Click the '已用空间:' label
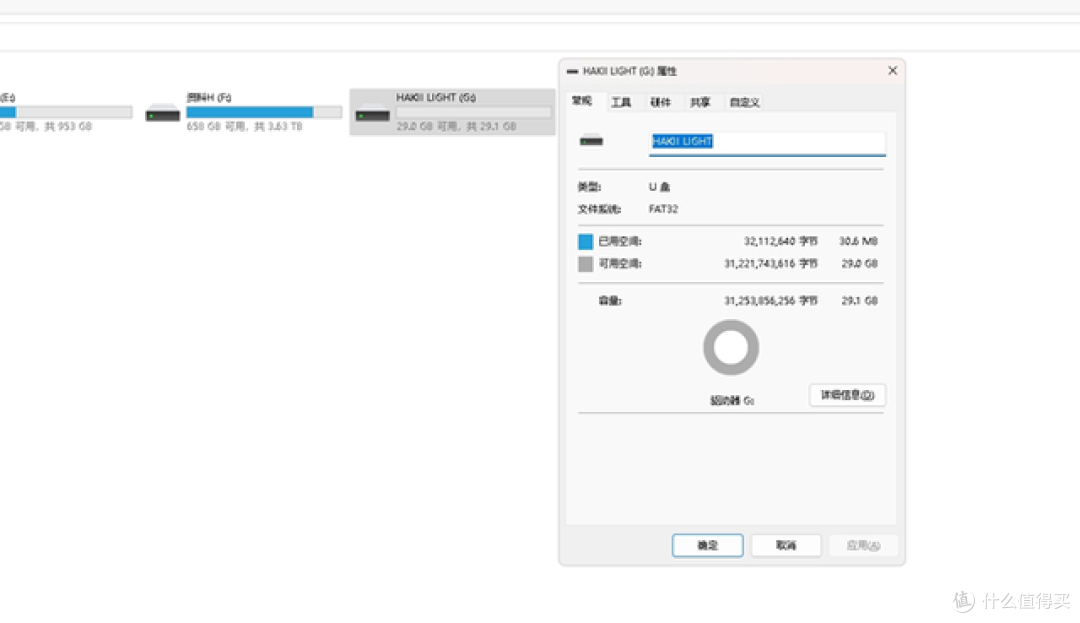This screenshot has width=1080, height=623. (620, 241)
